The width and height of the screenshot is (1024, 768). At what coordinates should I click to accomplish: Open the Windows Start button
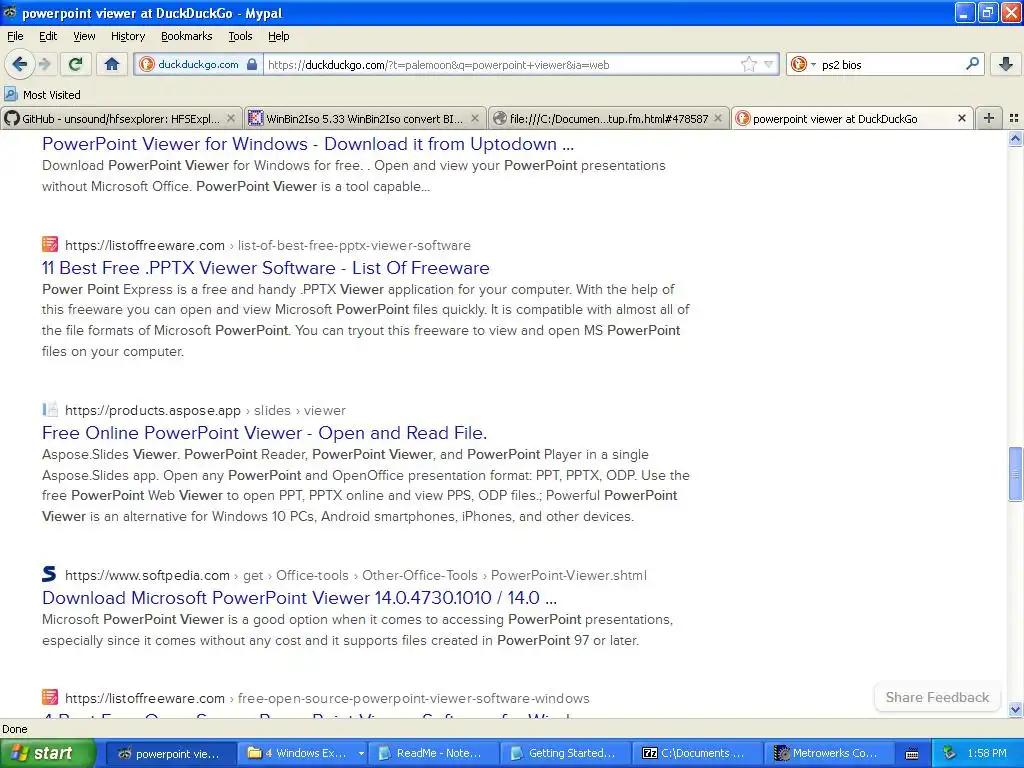click(48, 753)
